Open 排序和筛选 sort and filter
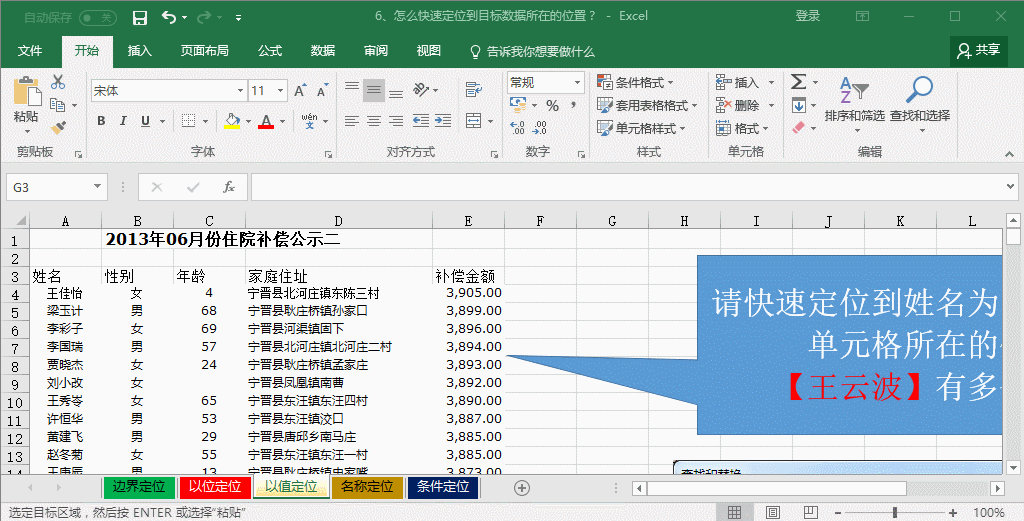The height and width of the screenshot is (521, 1024). (x=855, y=103)
